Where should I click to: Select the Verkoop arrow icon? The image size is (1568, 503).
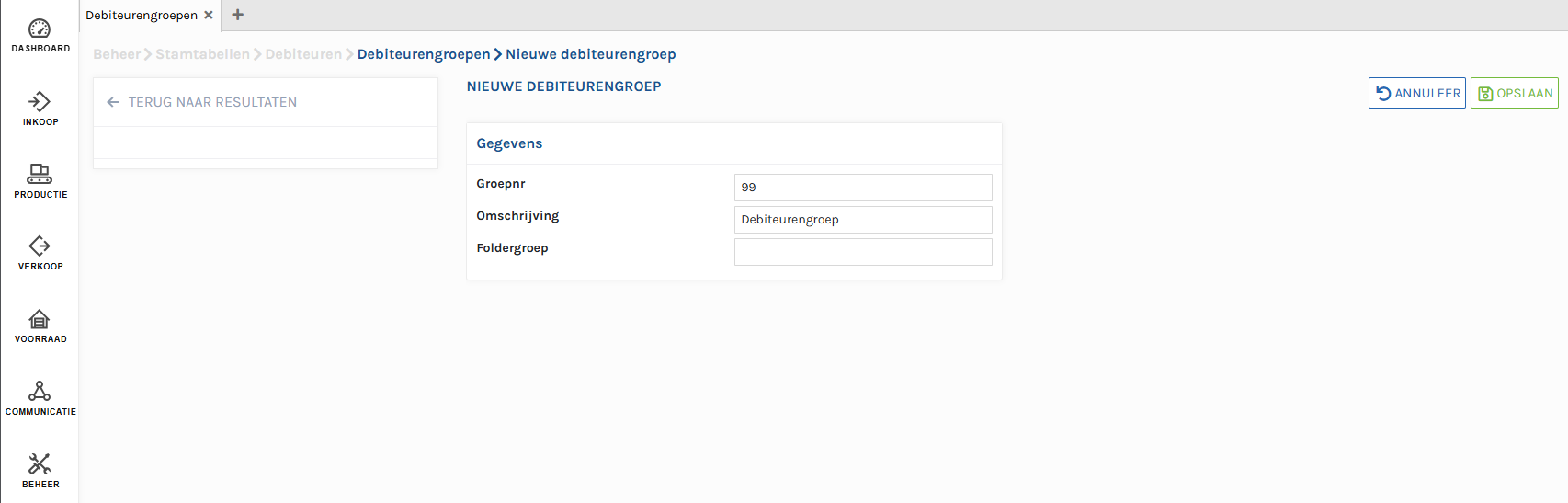[x=40, y=246]
